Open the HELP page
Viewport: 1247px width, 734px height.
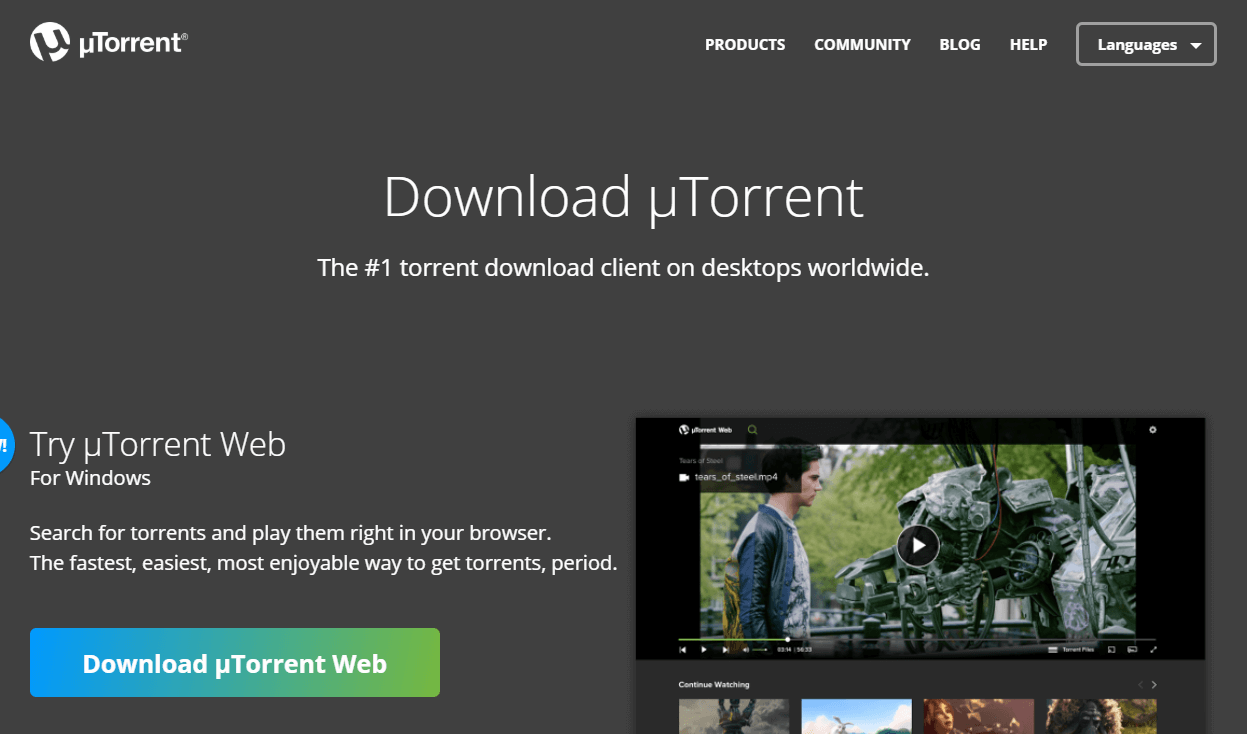(x=1028, y=45)
